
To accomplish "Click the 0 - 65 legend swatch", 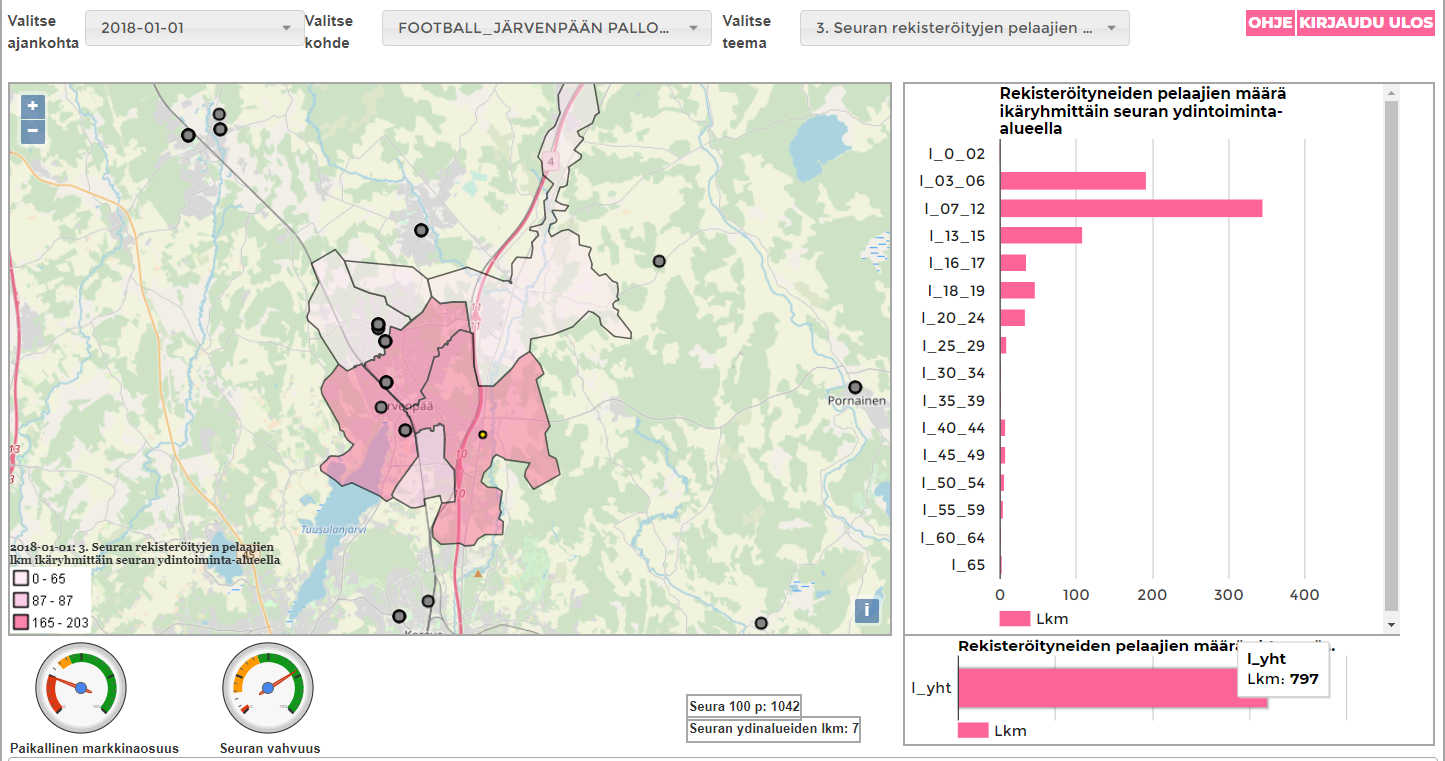I will (20, 579).
